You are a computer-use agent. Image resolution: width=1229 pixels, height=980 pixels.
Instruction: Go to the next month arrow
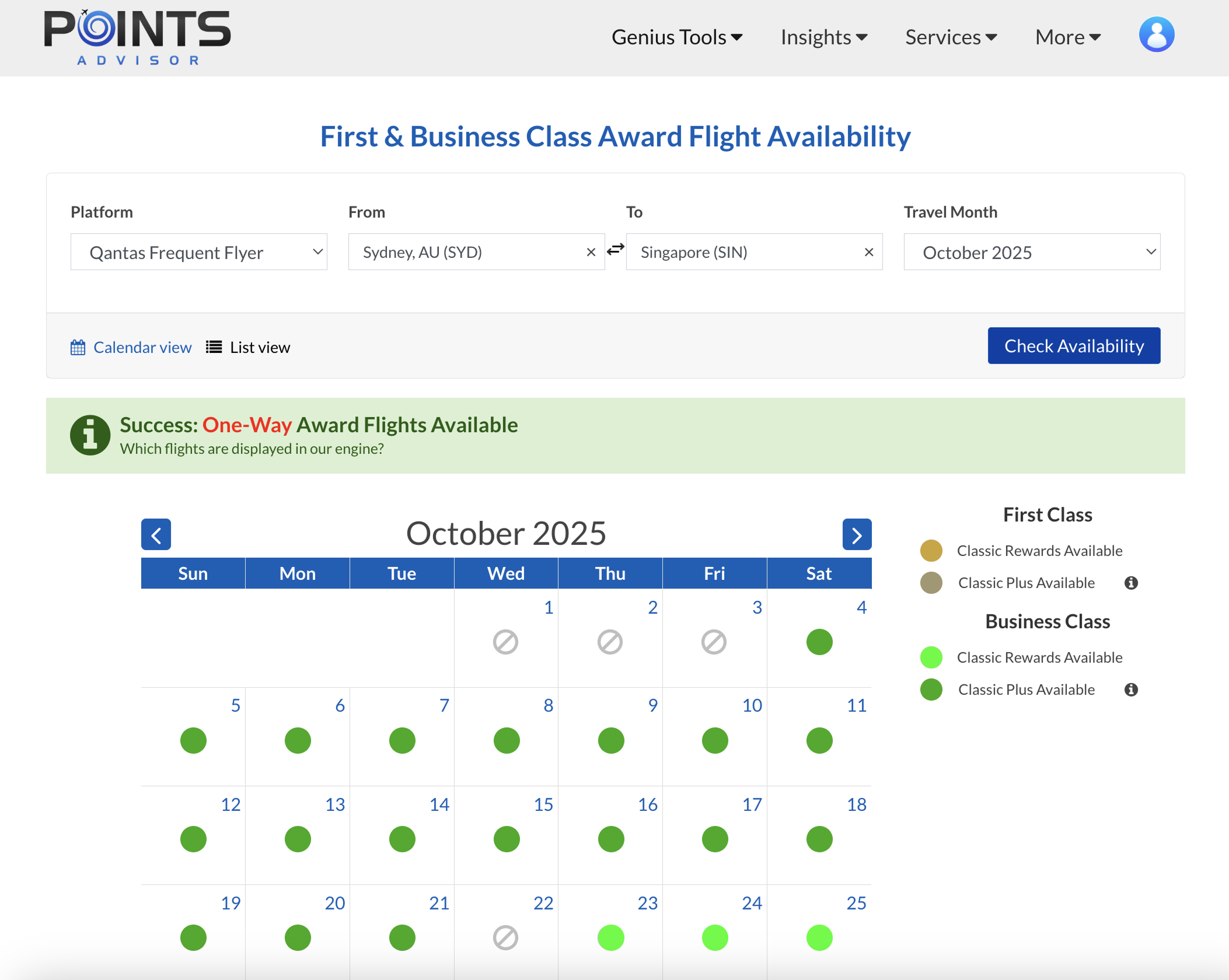coord(857,534)
